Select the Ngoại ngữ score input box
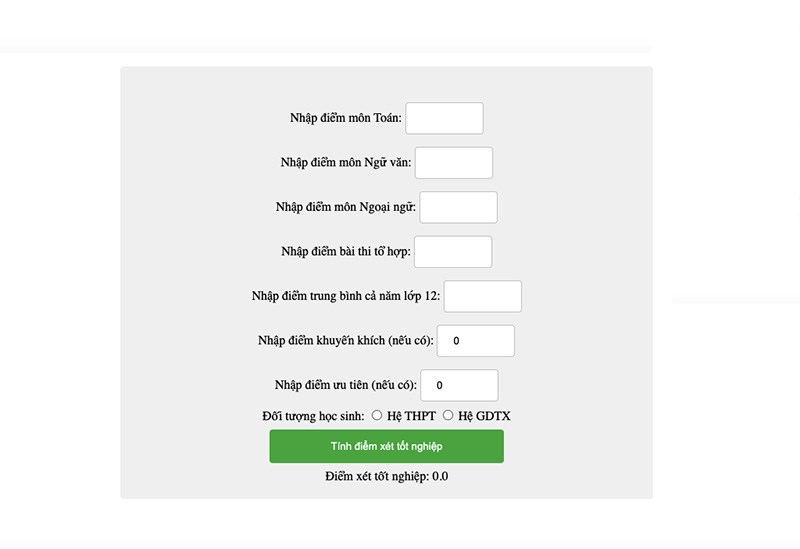The image size is (800, 549). click(x=458, y=207)
